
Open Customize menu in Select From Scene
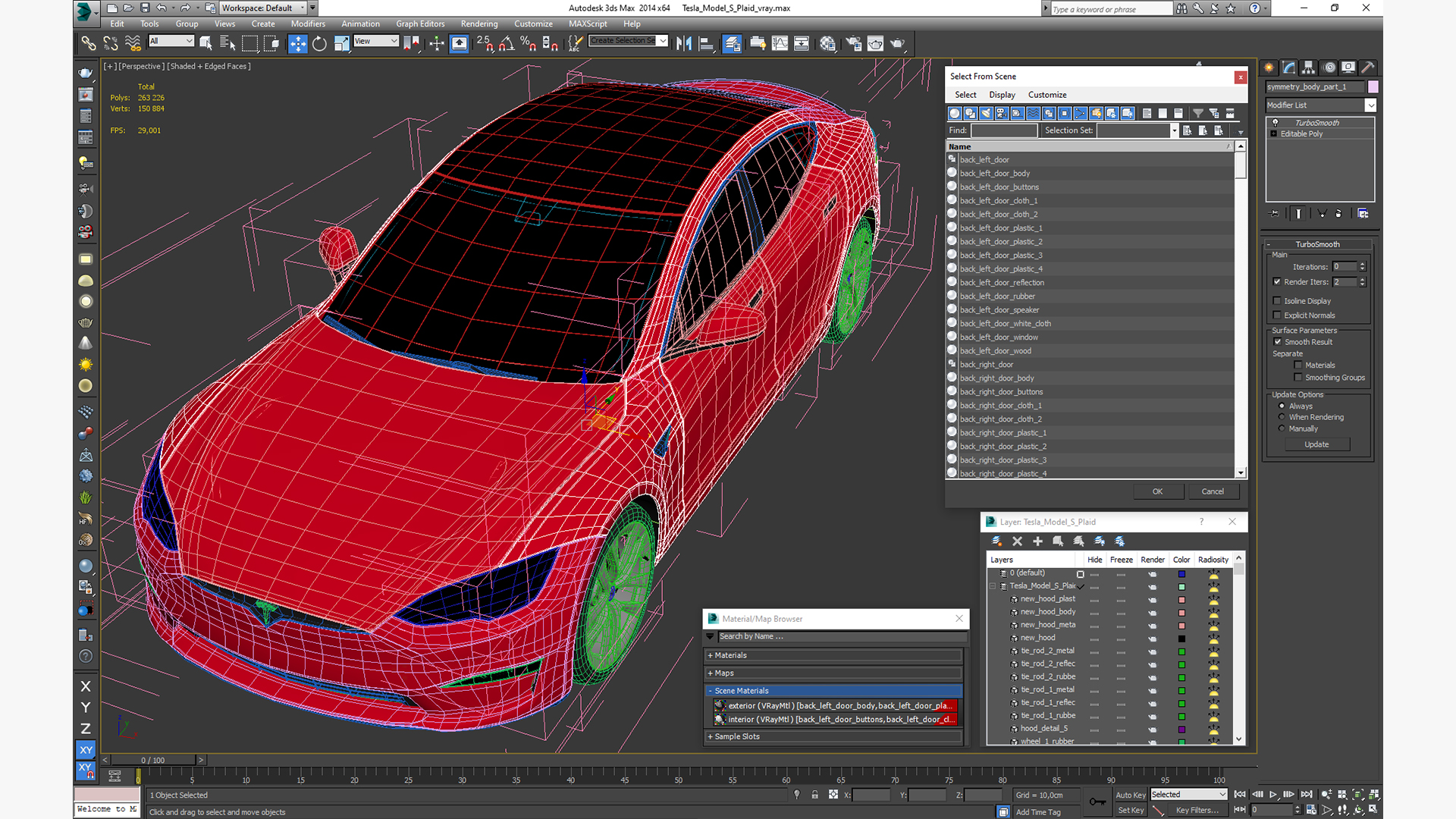(x=1047, y=95)
